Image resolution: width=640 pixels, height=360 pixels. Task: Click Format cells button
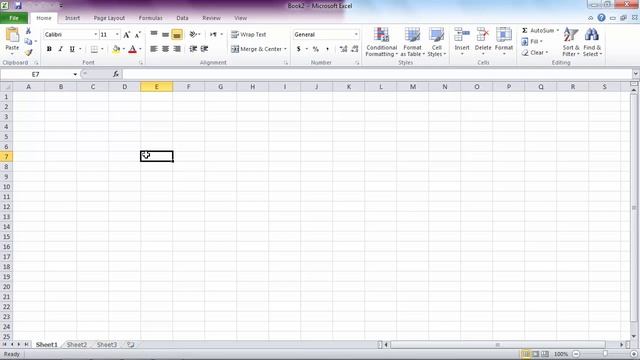point(504,42)
